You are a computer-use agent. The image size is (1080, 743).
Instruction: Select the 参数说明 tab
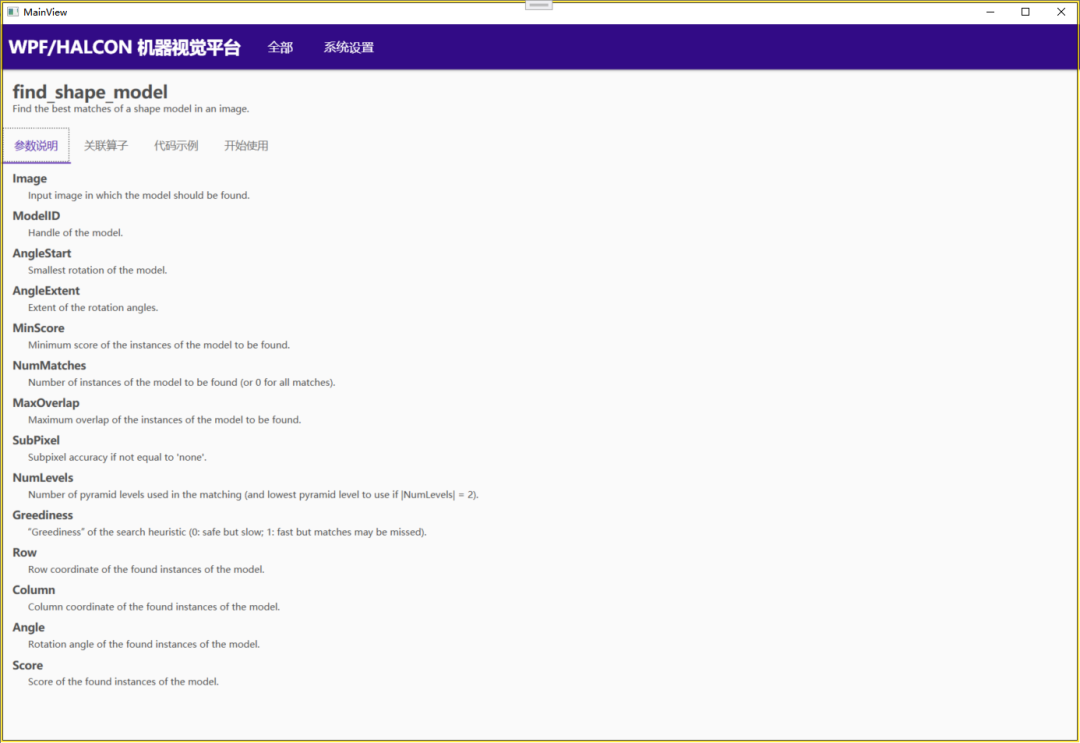pos(36,145)
